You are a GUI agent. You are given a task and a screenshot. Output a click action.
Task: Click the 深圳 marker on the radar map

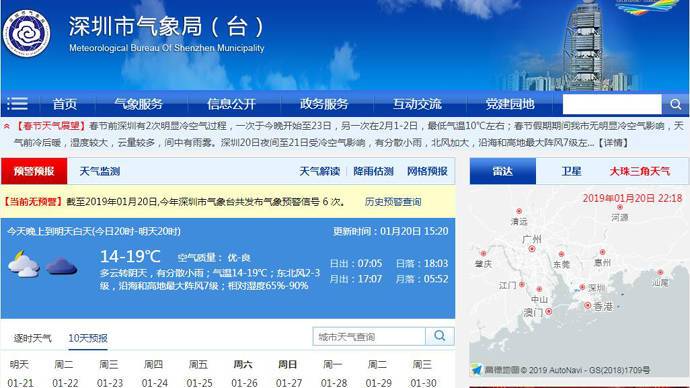(582, 287)
